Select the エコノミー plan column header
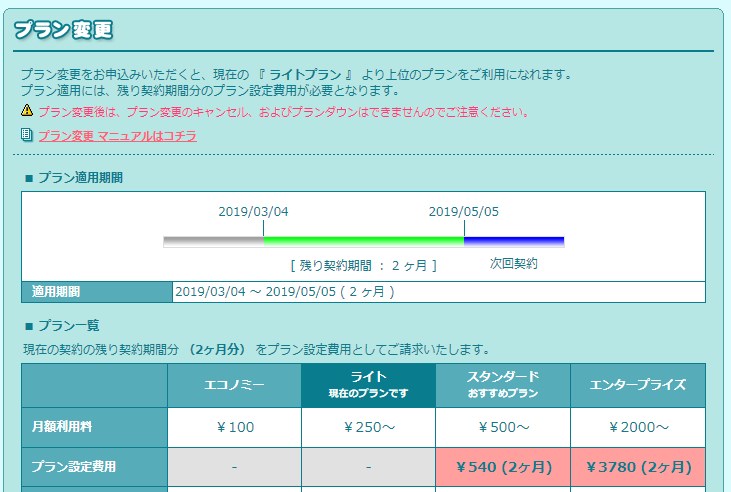The image size is (731, 492). [234, 385]
